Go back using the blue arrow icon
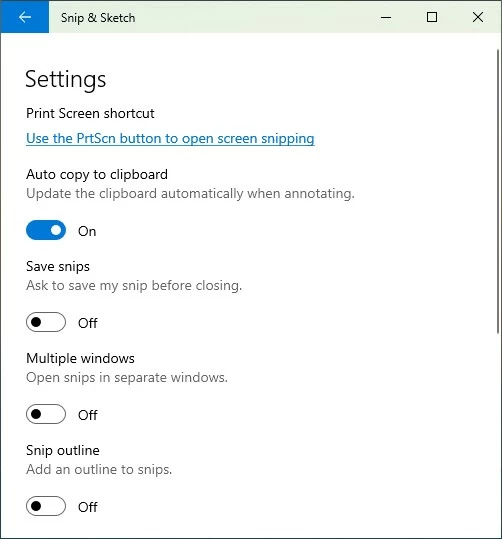This screenshot has width=502, height=539. tap(25, 17)
